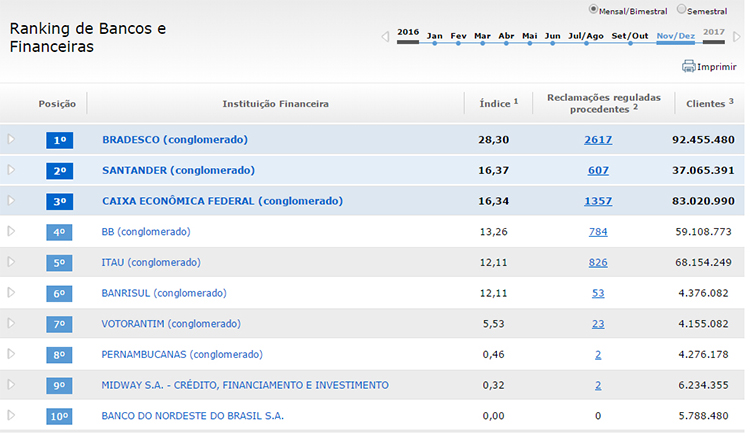Select the Jun month on timeline
750x446 pixels.
[x=552, y=36]
